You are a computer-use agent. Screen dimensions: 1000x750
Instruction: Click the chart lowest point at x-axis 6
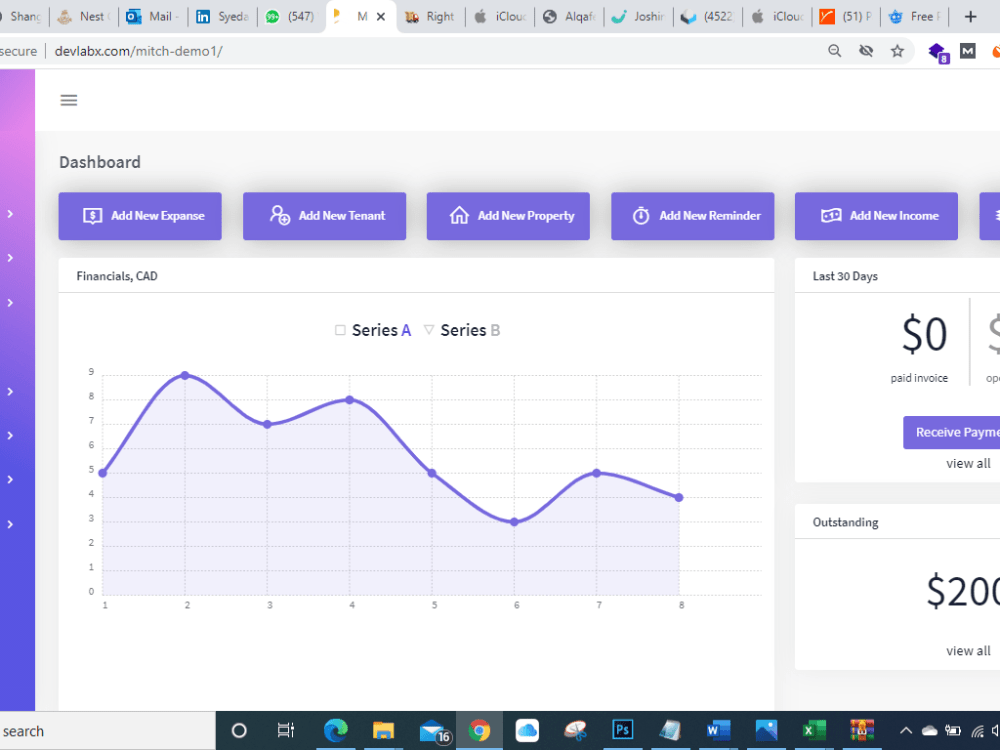(x=515, y=522)
